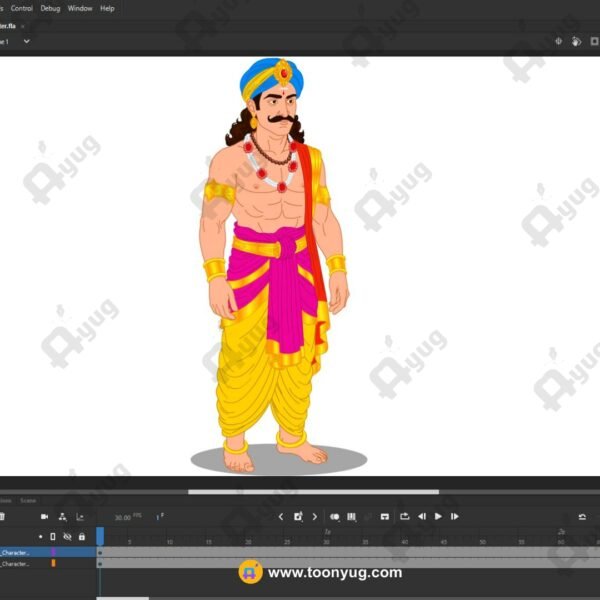Close the .fla document tab
Image resolution: width=600 pixels, height=600 pixels.
[x=23, y=26]
